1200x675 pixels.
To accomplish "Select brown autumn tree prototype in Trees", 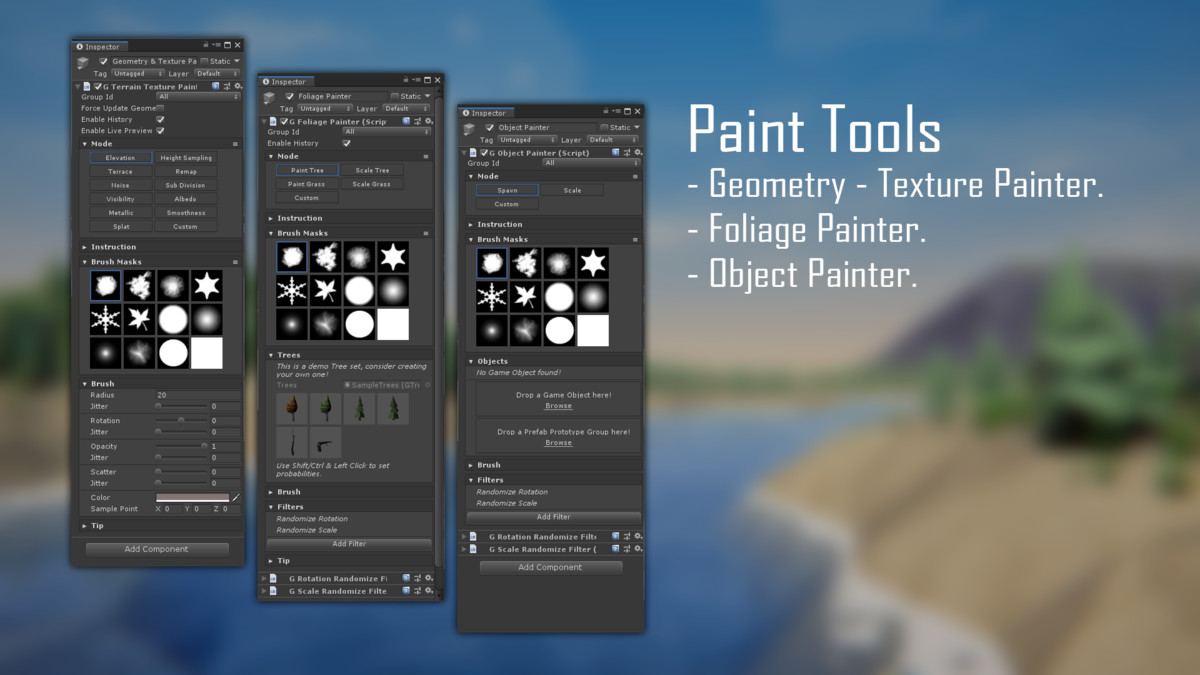I will click(x=293, y=408).
